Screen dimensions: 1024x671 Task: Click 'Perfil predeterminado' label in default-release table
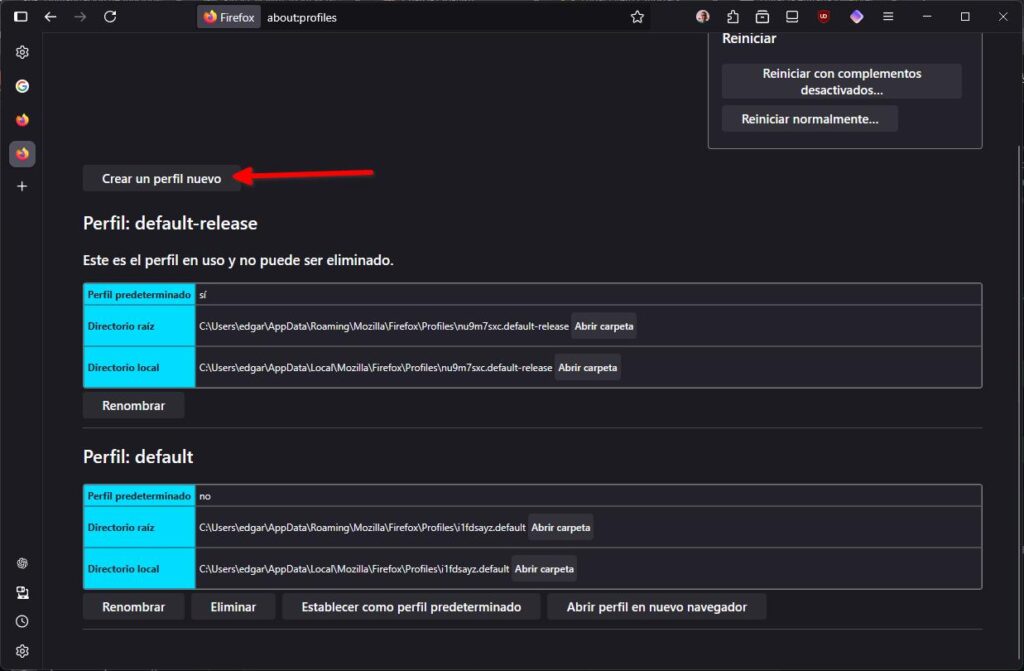[139, 295]
